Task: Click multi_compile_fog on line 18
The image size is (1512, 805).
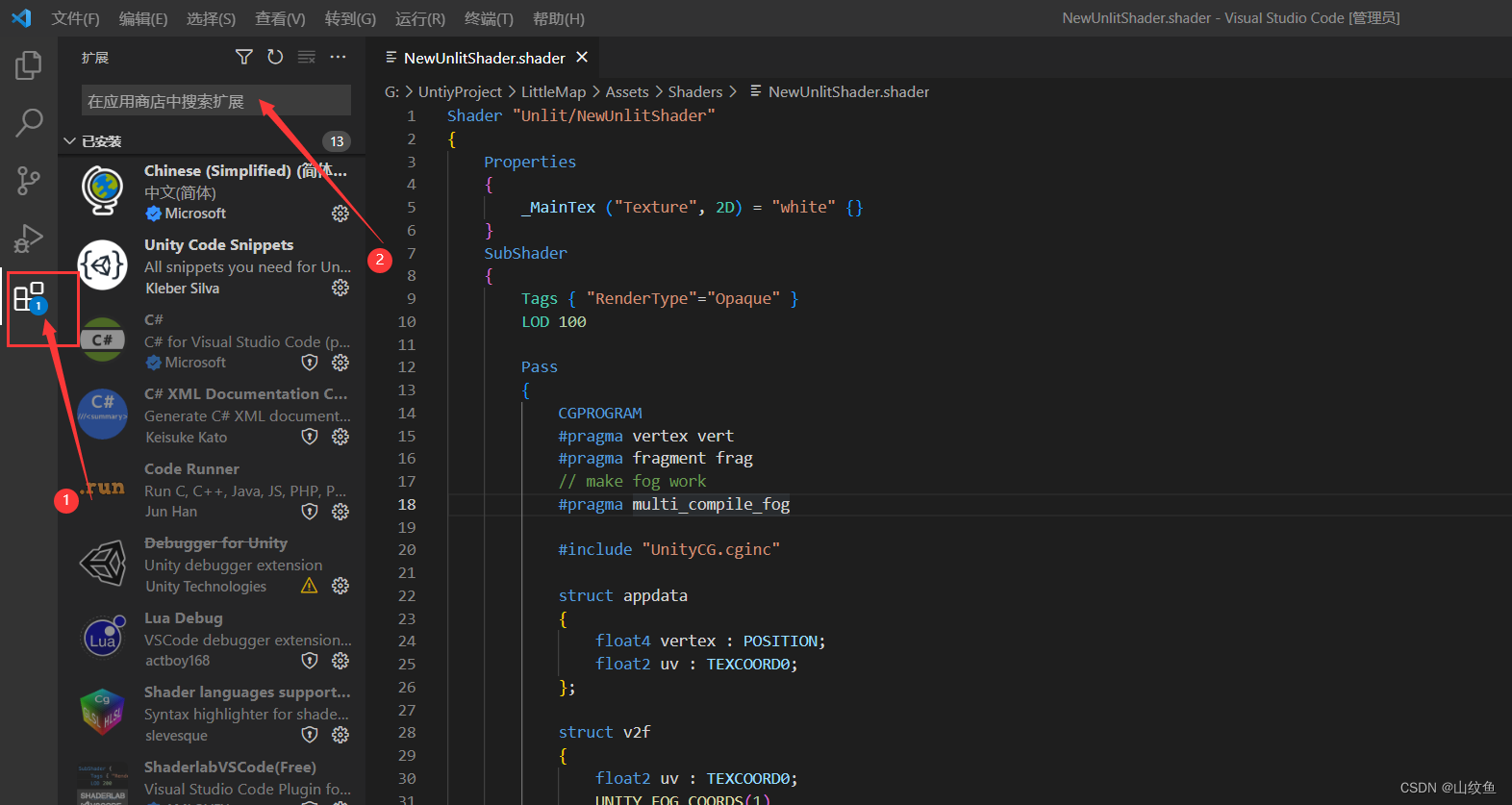Action: click(x=711, y=504)
